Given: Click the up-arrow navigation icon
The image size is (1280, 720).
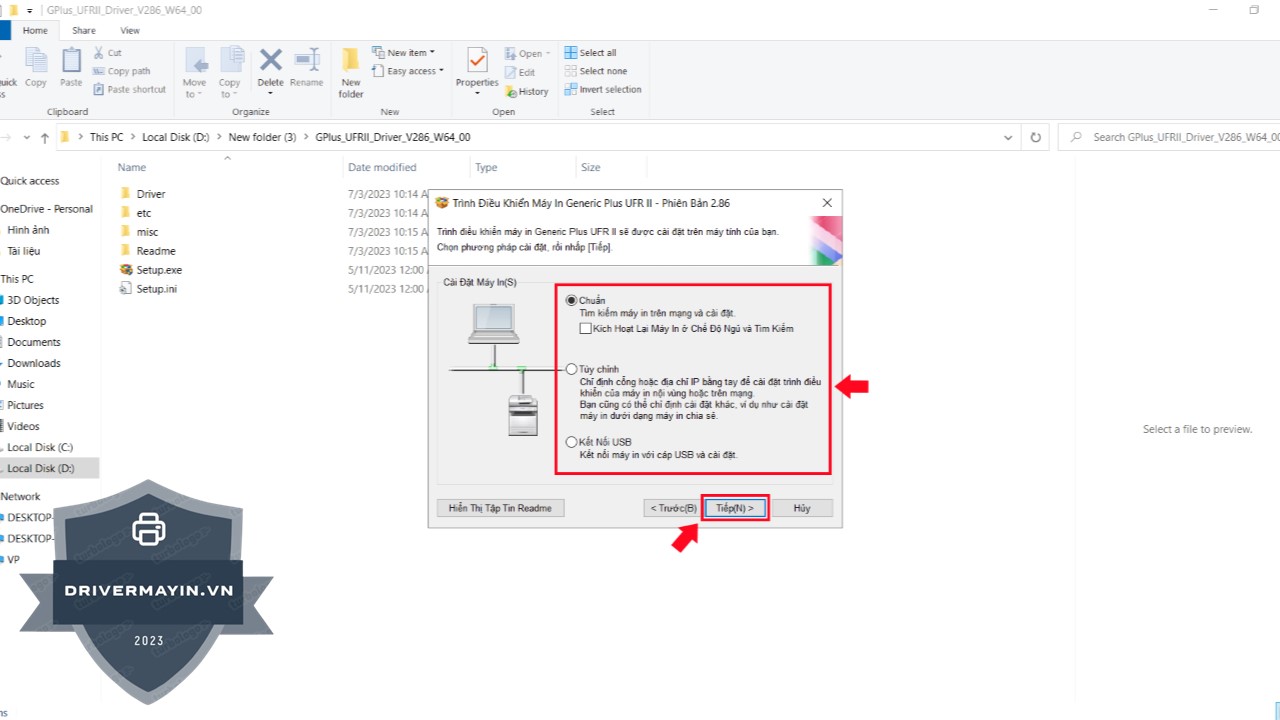Looking at the screenshot, I should (x=45, y=137).
